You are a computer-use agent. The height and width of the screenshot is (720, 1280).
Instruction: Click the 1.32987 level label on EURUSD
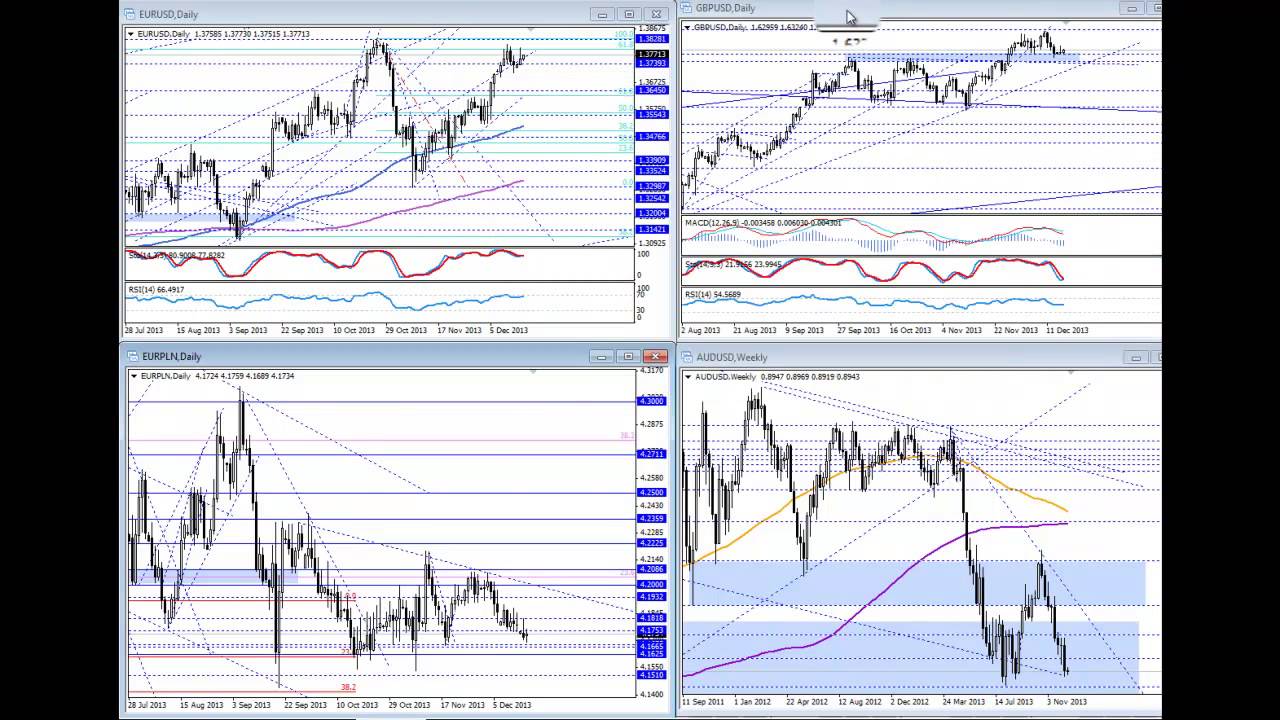pyautogui.click(x=652, y=186)
